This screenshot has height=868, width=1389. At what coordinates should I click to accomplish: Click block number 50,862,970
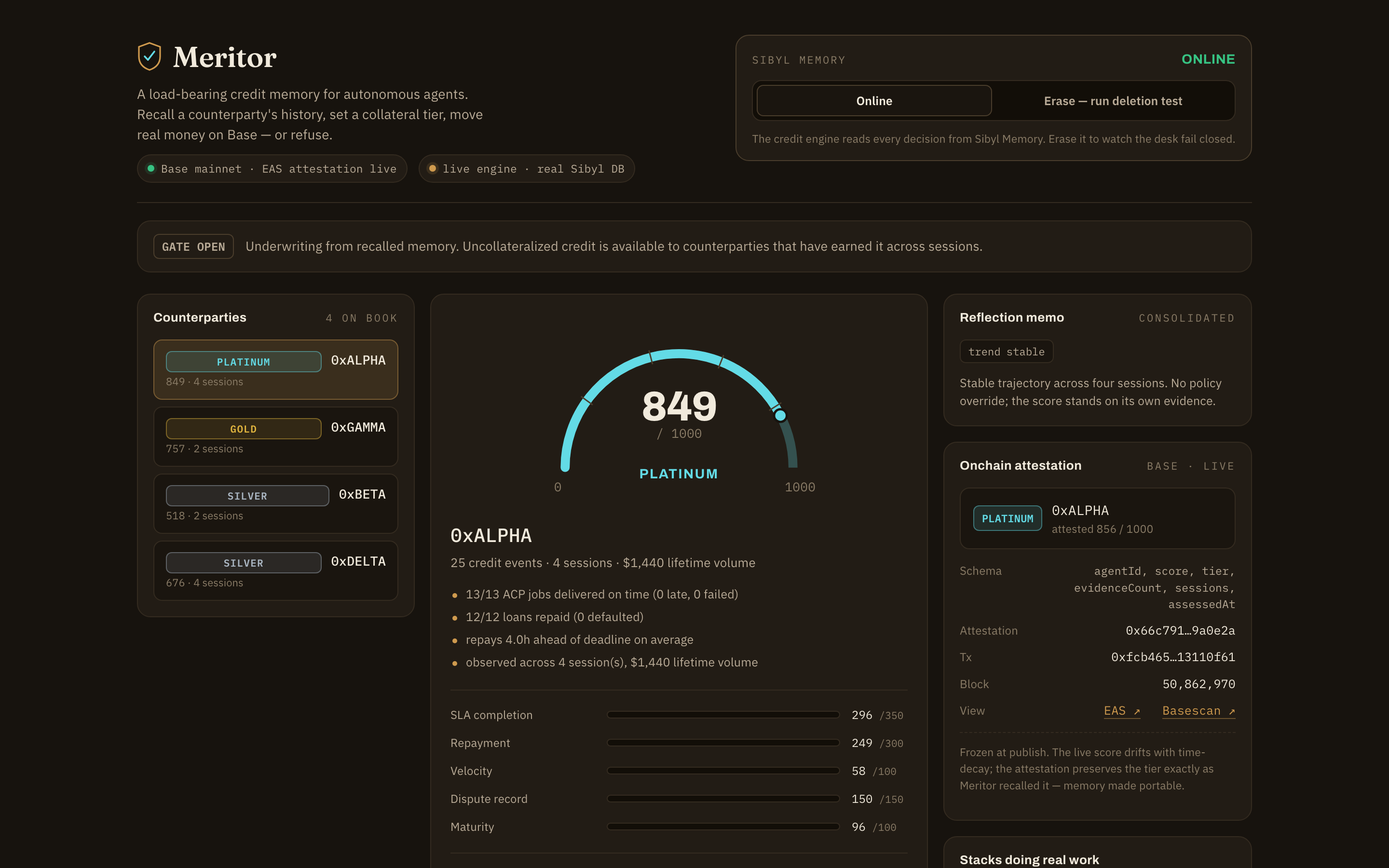pyautogui.click(x=1198, y=684)
